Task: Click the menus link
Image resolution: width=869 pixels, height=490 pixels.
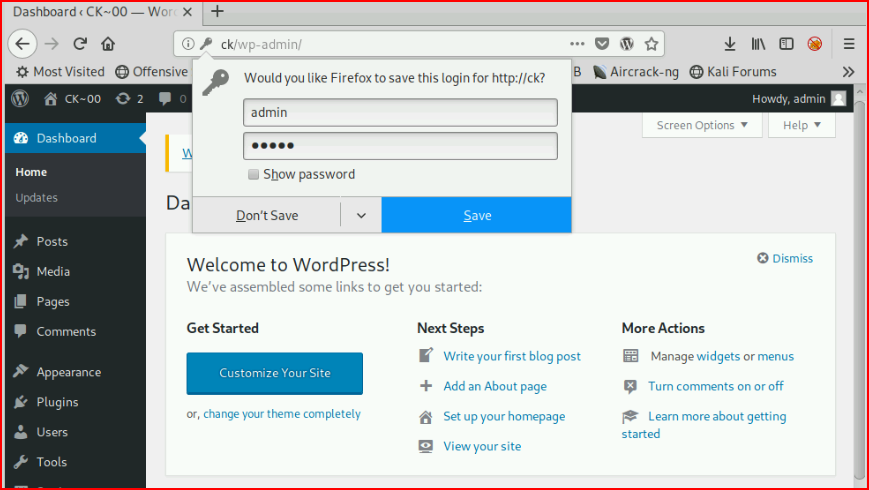Action: click(776, 356)
